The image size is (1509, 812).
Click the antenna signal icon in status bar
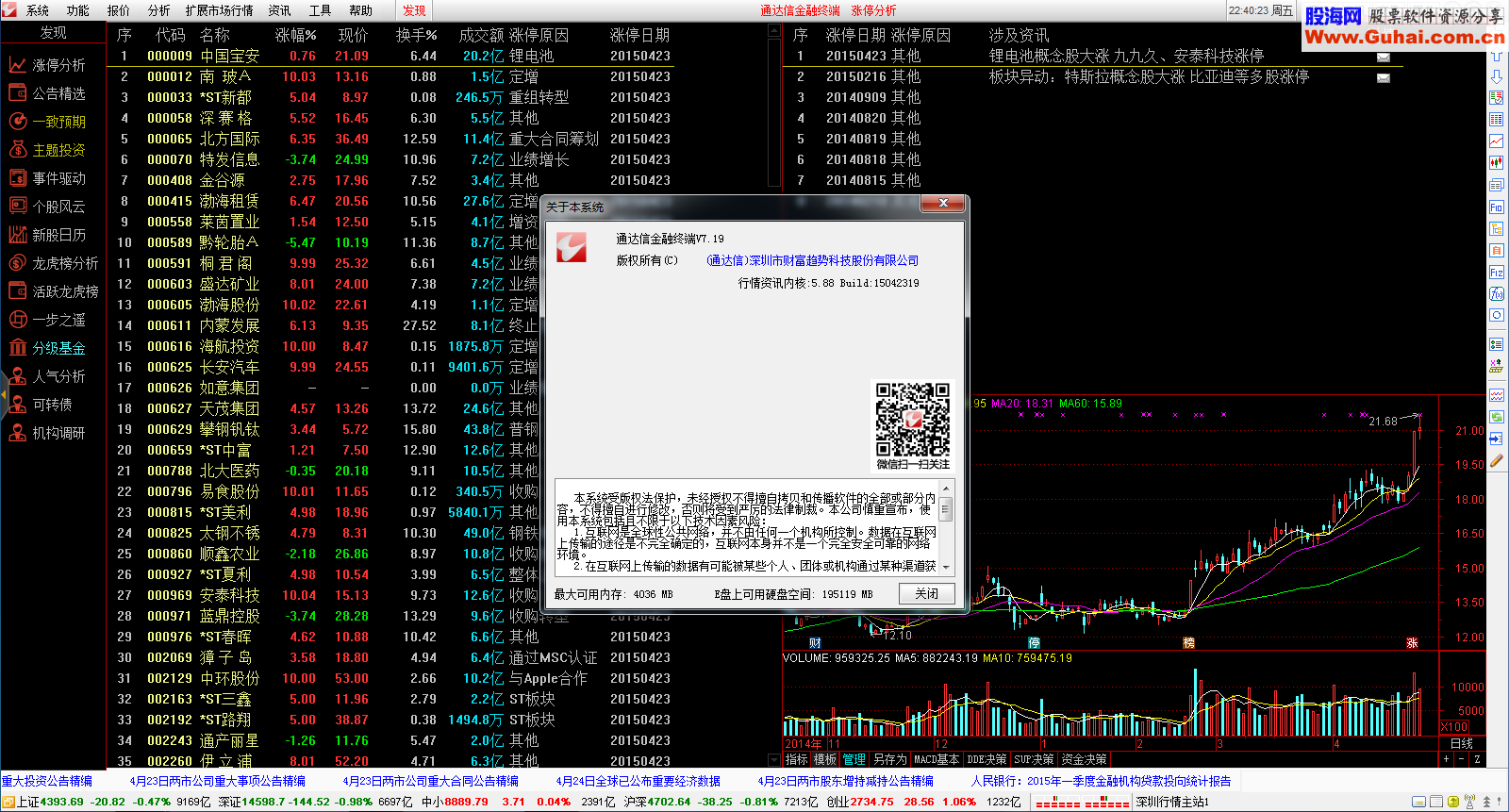[1470, 802]
